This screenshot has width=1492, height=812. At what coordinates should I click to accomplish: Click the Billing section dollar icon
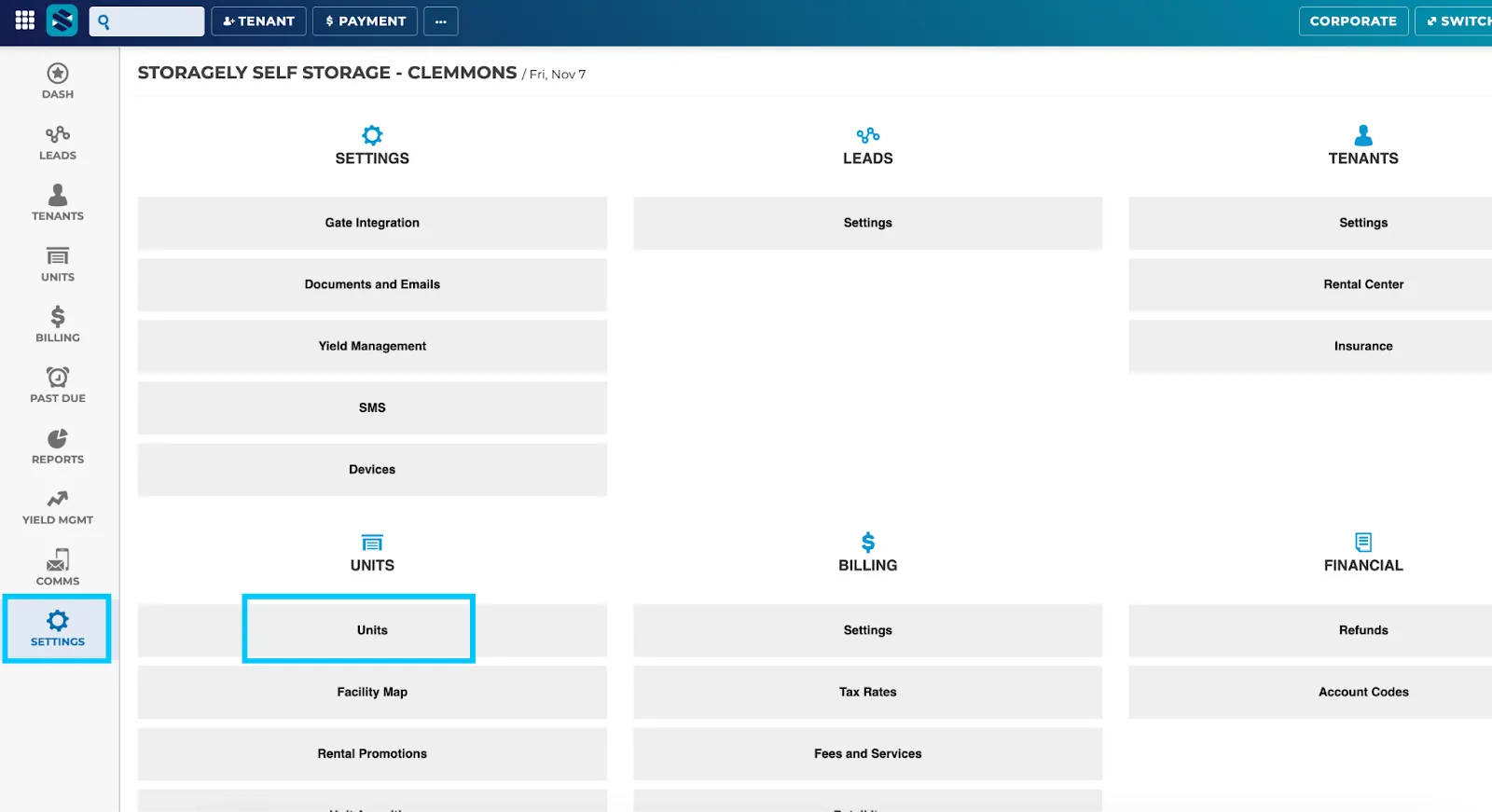(x=868, y=543)
